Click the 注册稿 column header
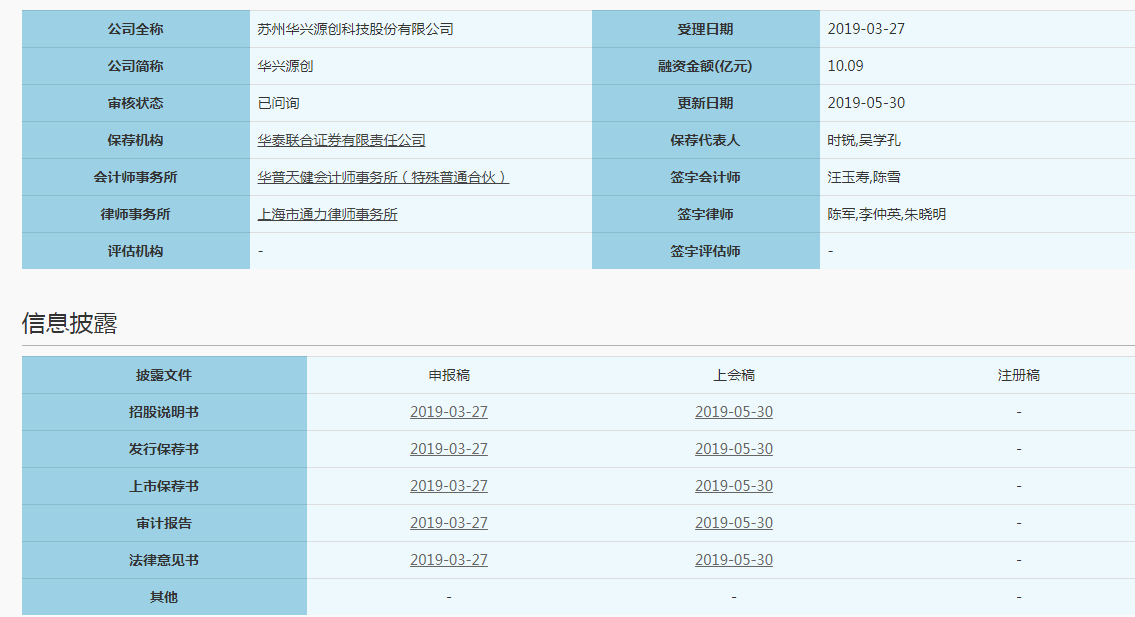This screenshot has height=617, width=1135. 1018,375
